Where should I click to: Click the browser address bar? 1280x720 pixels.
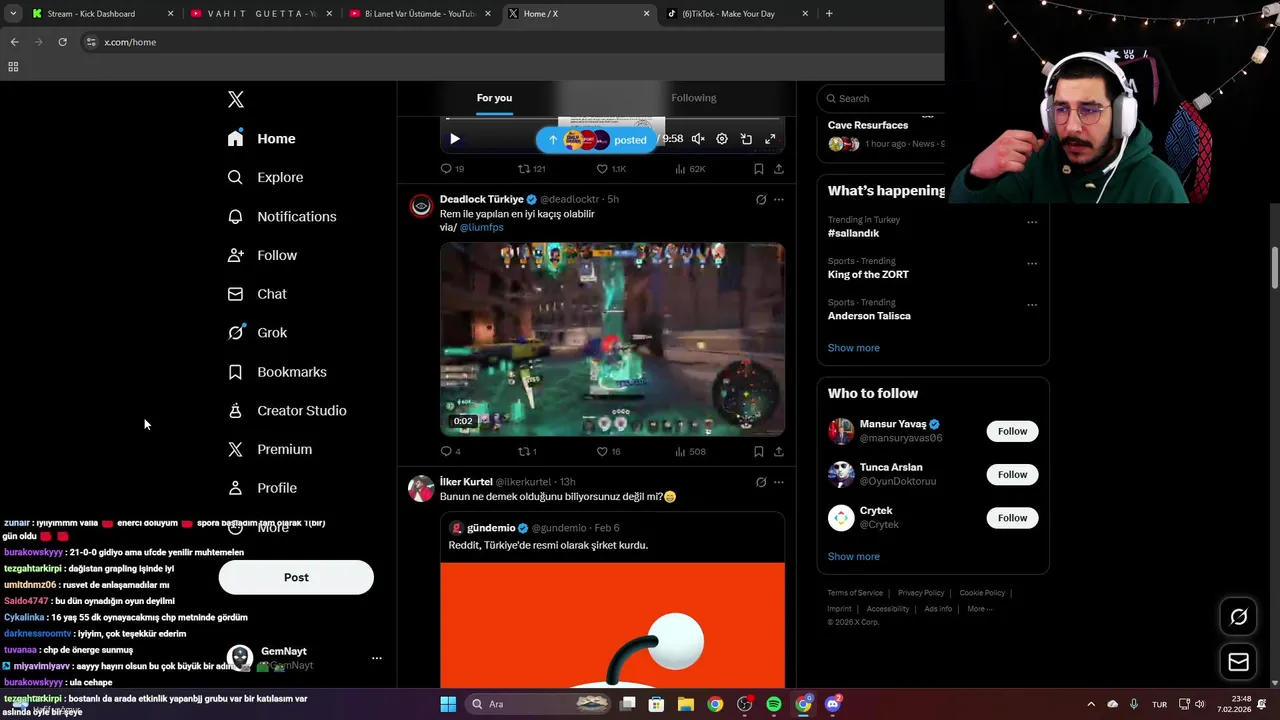point(510,42)
